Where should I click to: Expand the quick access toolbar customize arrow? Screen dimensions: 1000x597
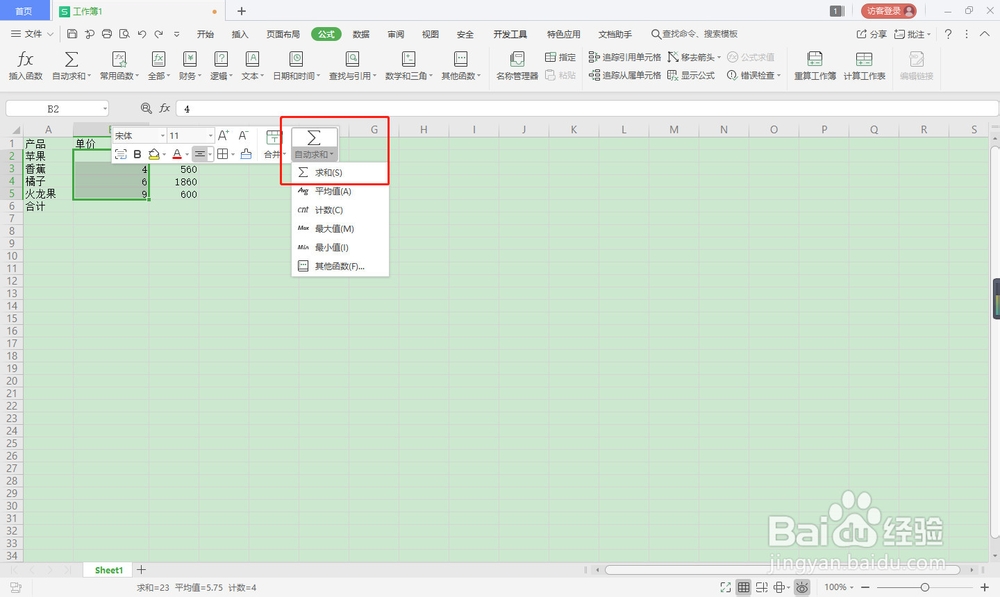click(x=177, y=34)
